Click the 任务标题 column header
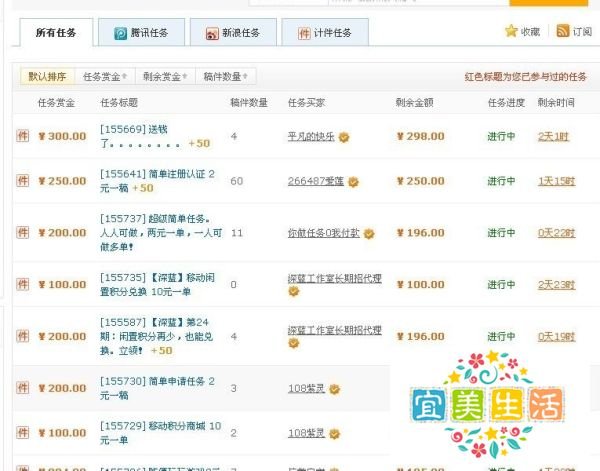600x471 pixels. 119,103
